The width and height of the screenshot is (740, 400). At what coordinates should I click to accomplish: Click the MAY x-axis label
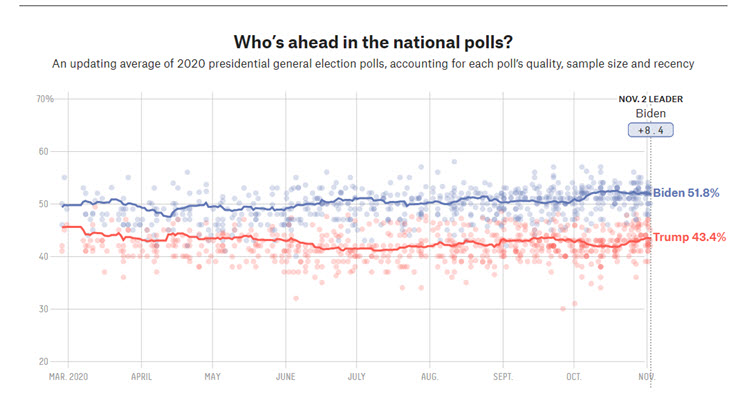click(213, 378)
